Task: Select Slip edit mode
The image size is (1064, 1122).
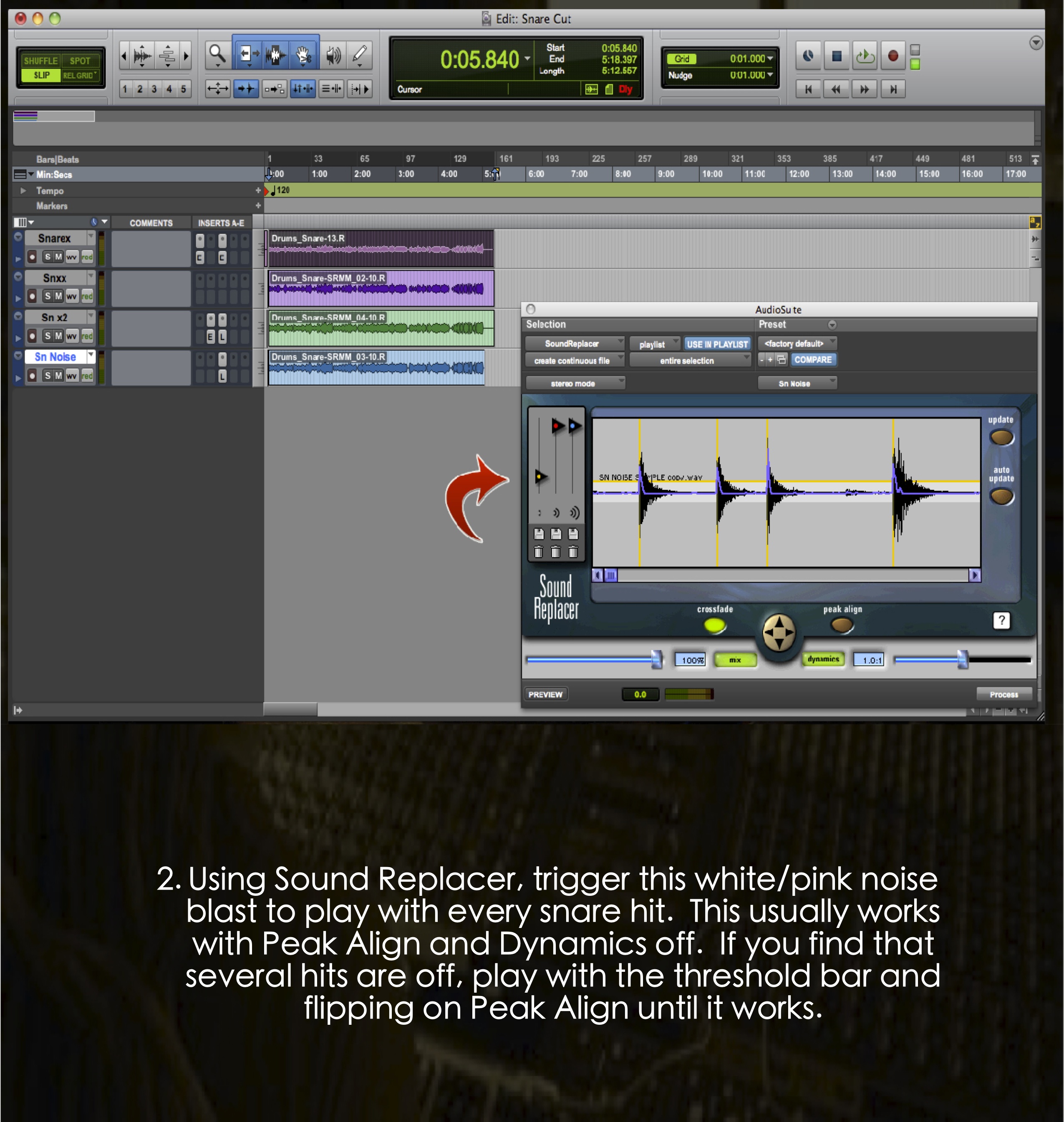Action: (41, 76)
